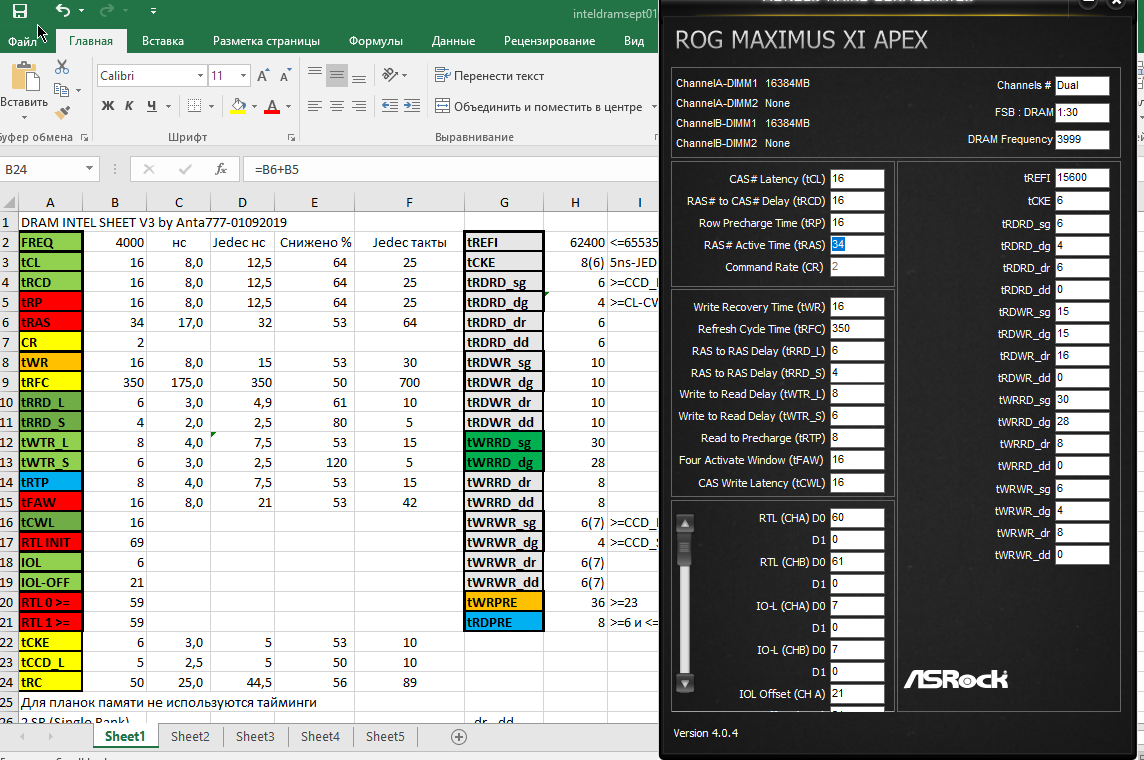Open the Borders dropdown arrow
The height and width of the screenshot is (760, 1144).
[x=212, y=106]
